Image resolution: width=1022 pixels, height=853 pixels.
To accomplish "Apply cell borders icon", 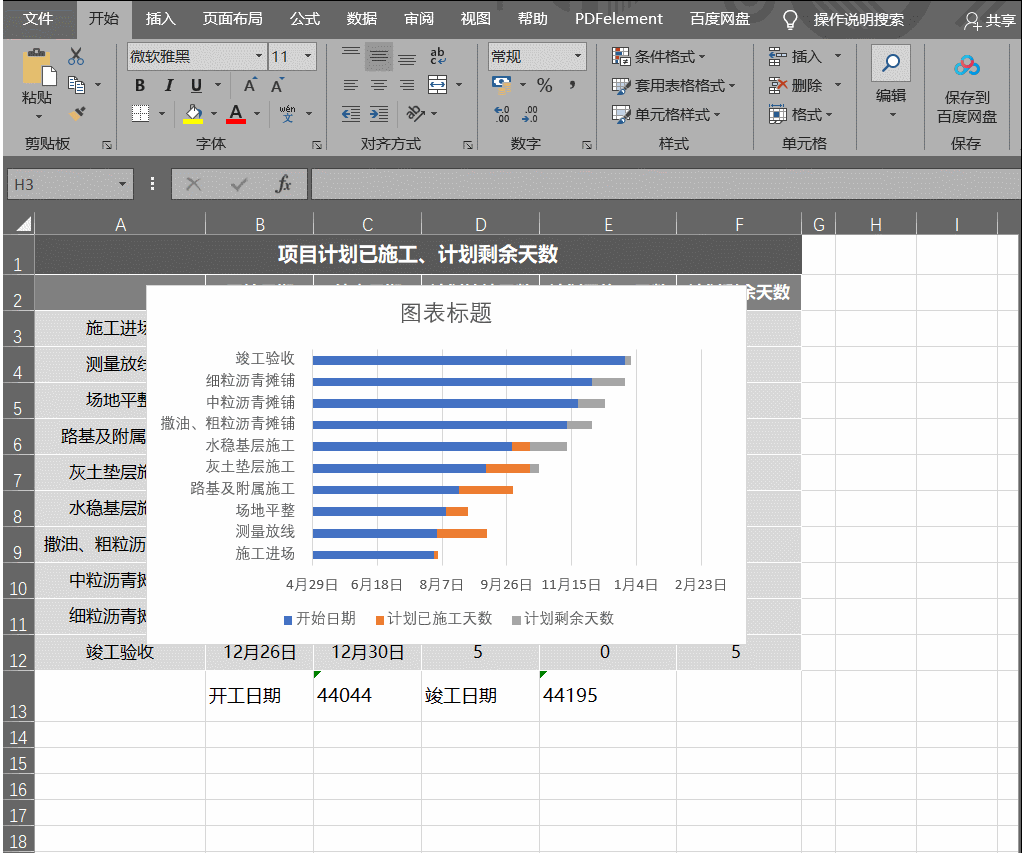I will click(x=140, y=113).
